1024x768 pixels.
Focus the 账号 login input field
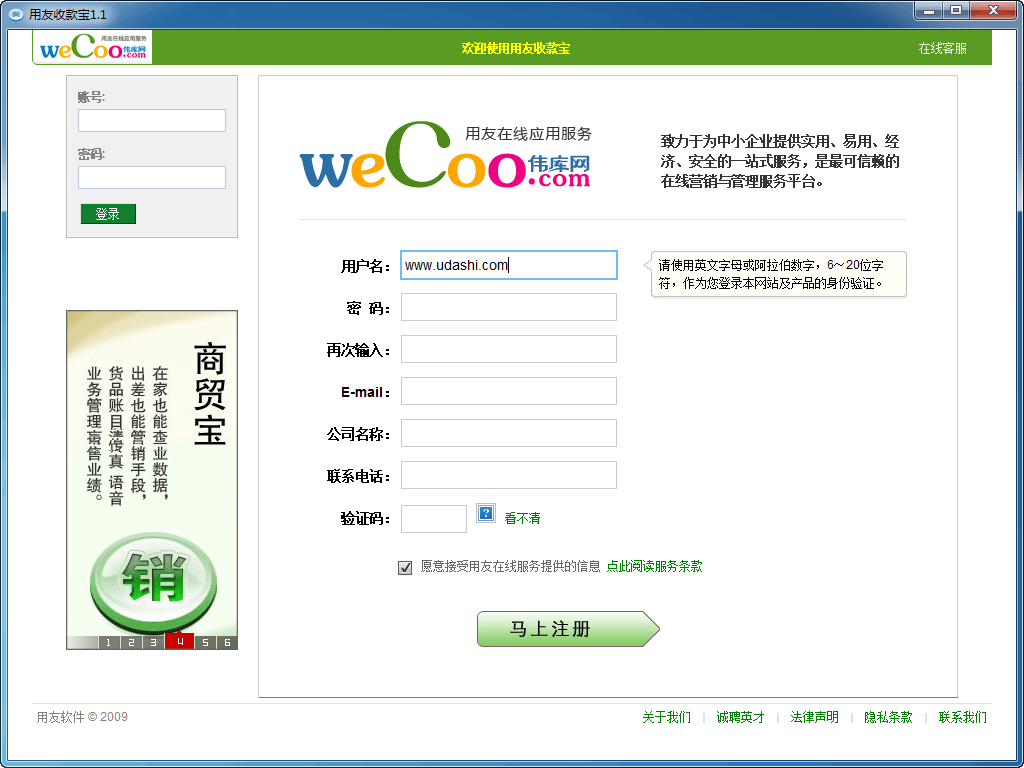coord(152,120)
